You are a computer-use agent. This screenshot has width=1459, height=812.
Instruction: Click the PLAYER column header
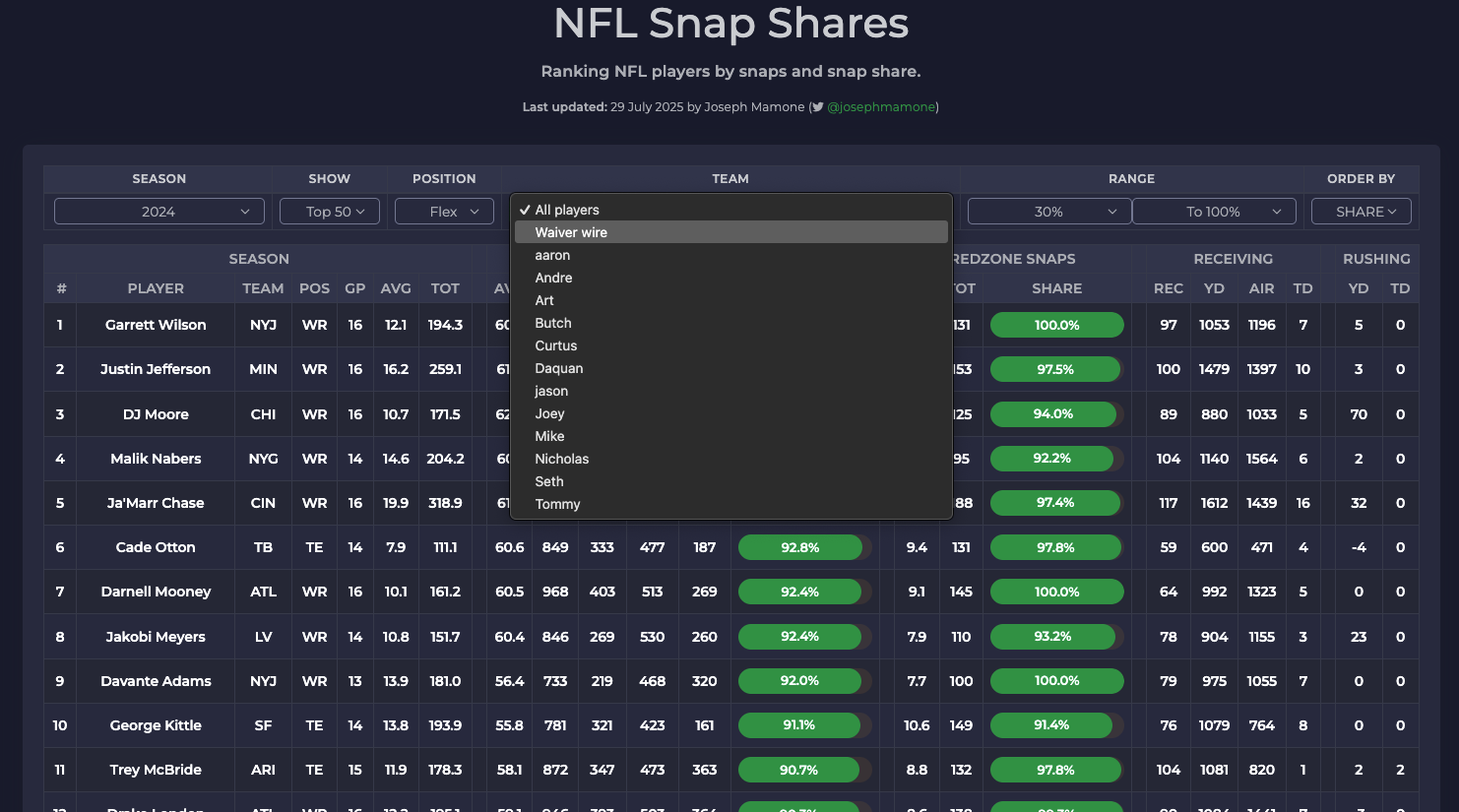pyautogui.click(x=156, y=288)
